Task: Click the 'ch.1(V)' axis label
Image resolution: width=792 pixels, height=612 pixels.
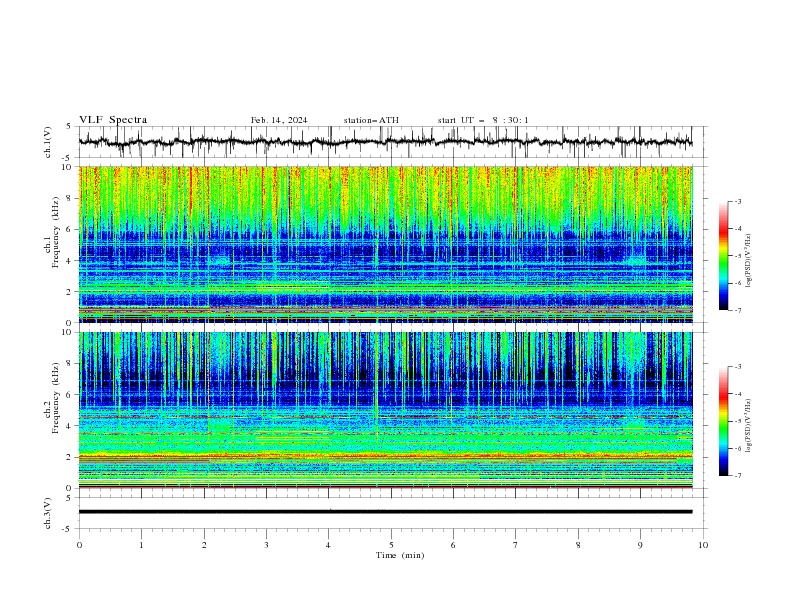Action: tap(48, 142)
